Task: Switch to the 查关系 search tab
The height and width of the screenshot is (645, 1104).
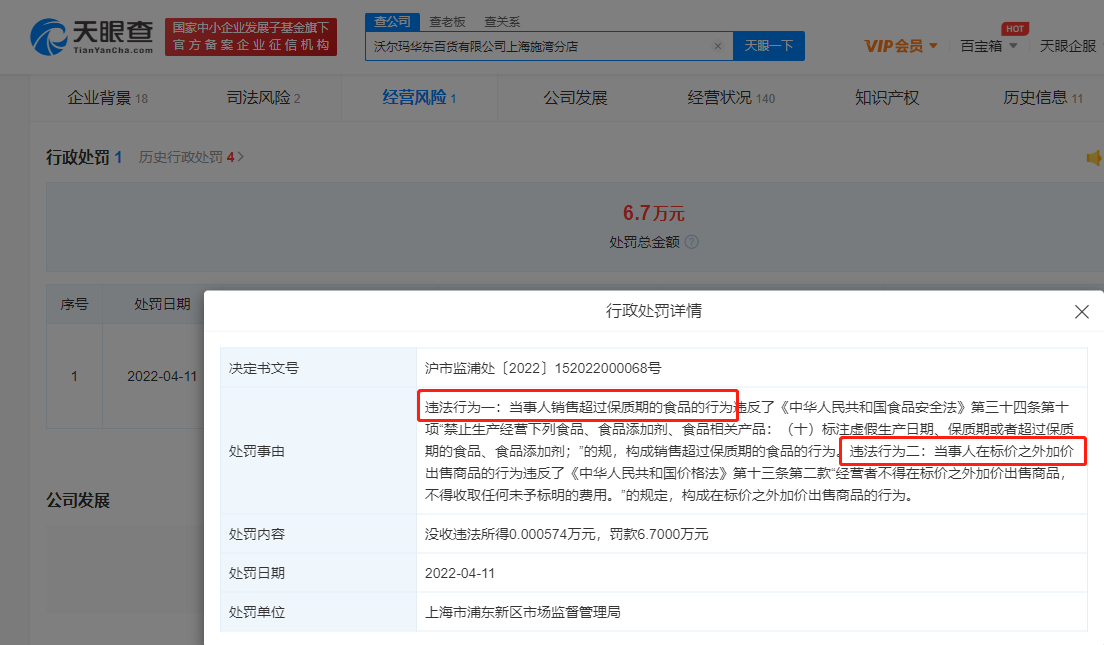Action: 502,22
